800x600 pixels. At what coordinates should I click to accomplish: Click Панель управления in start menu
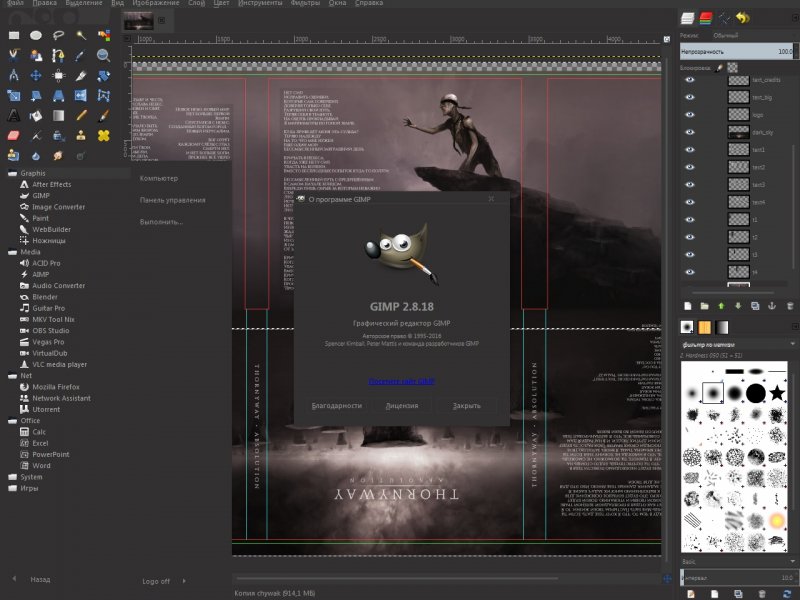(x=172, y=200)
